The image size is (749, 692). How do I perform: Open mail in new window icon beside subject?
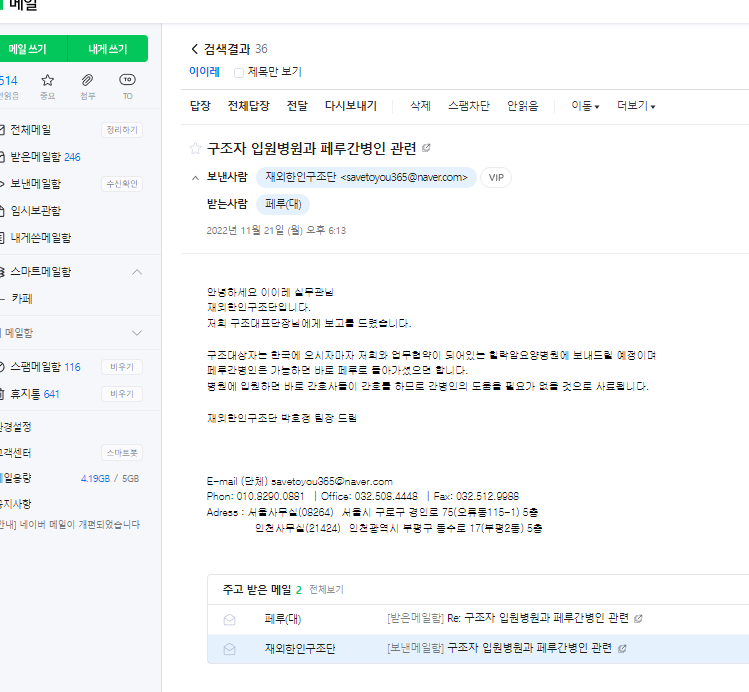point(426,148)
